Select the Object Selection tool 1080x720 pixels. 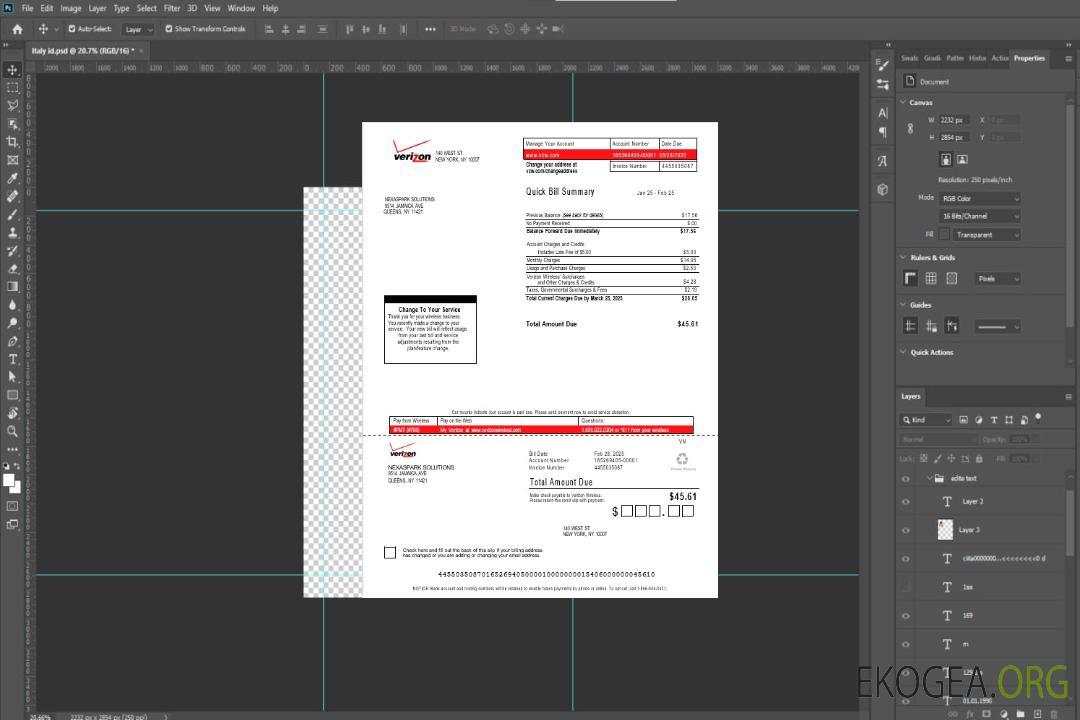(x=12, y=123)
